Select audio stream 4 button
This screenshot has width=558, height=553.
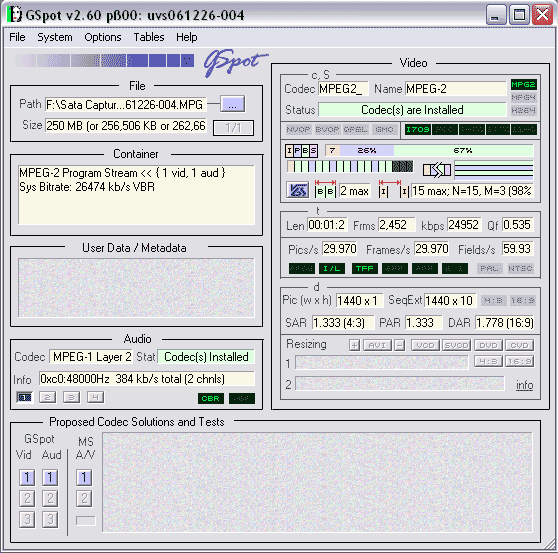(96, 397)
